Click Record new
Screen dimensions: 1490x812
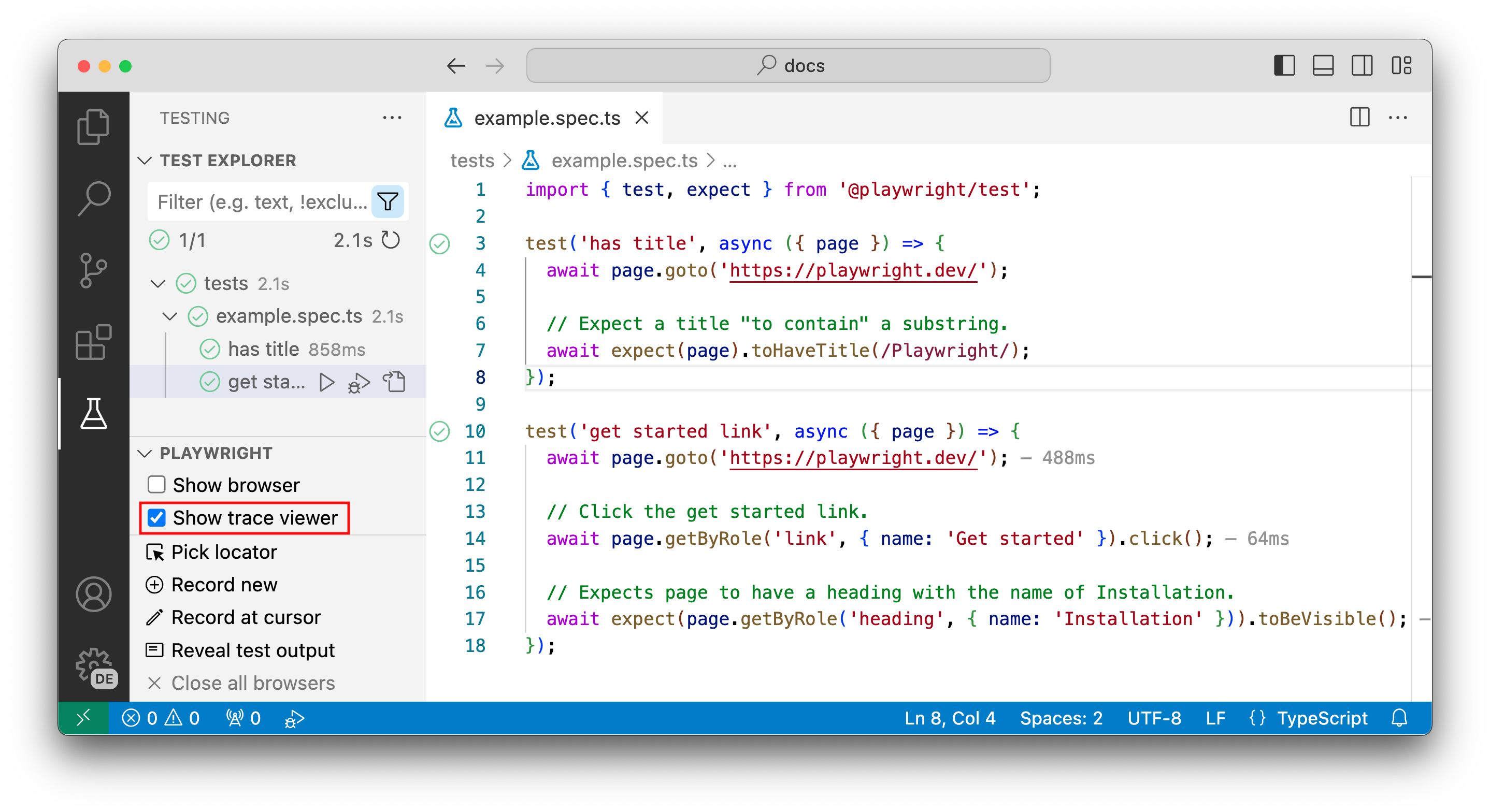coord(223,585)
